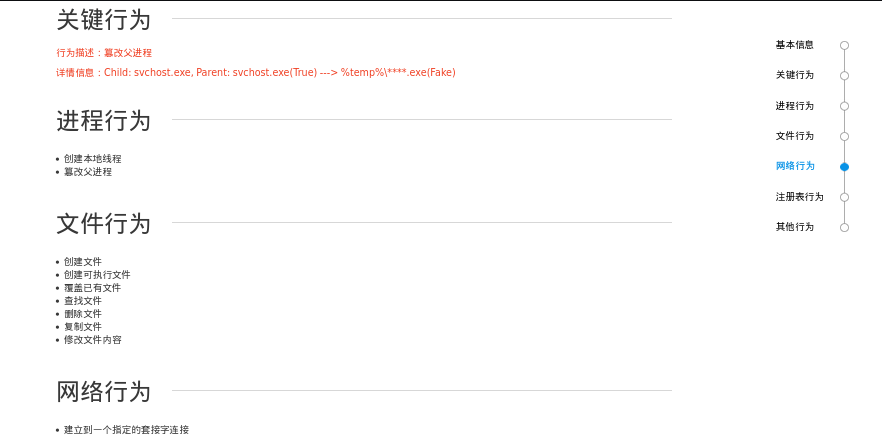The image size is (882, 444).
Task: Navigate to 注册表行为 navigation label
Action: tap(799, 197)
